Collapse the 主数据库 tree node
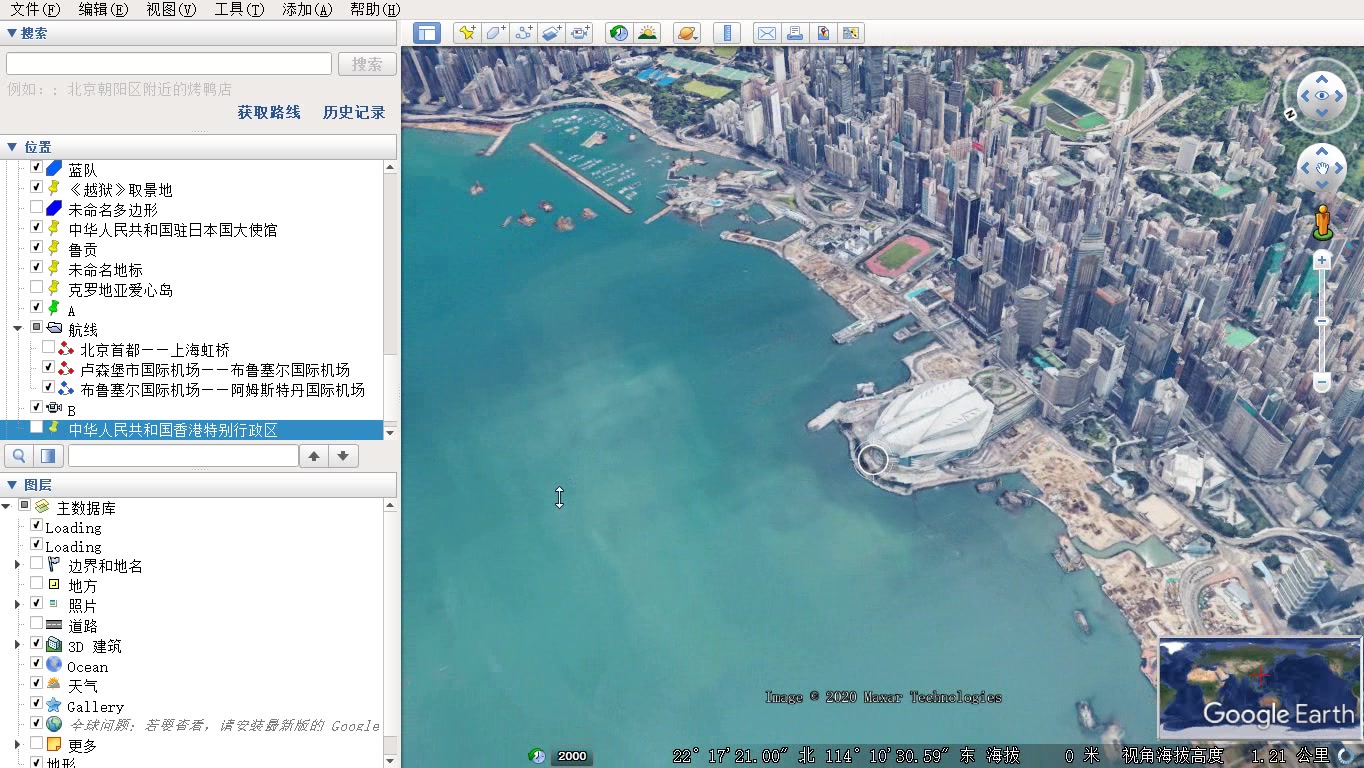 point(6,507)
